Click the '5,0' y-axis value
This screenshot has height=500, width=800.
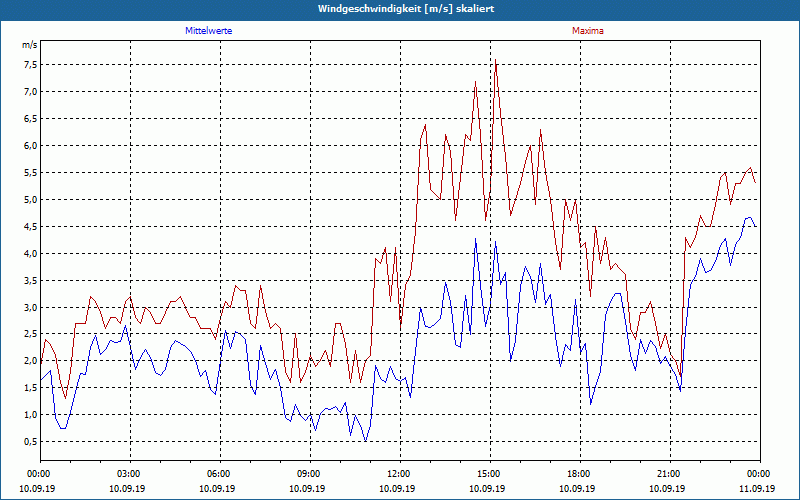pyautogui.click(x=30, y=199)
